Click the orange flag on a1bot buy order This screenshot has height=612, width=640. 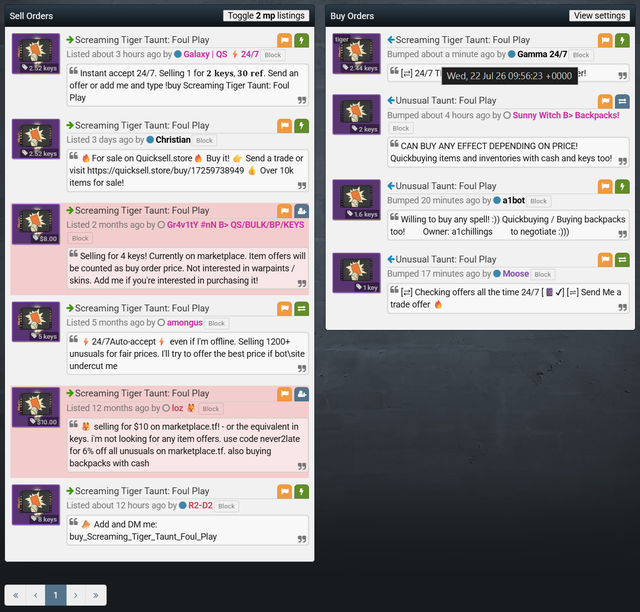click(605, 187)
